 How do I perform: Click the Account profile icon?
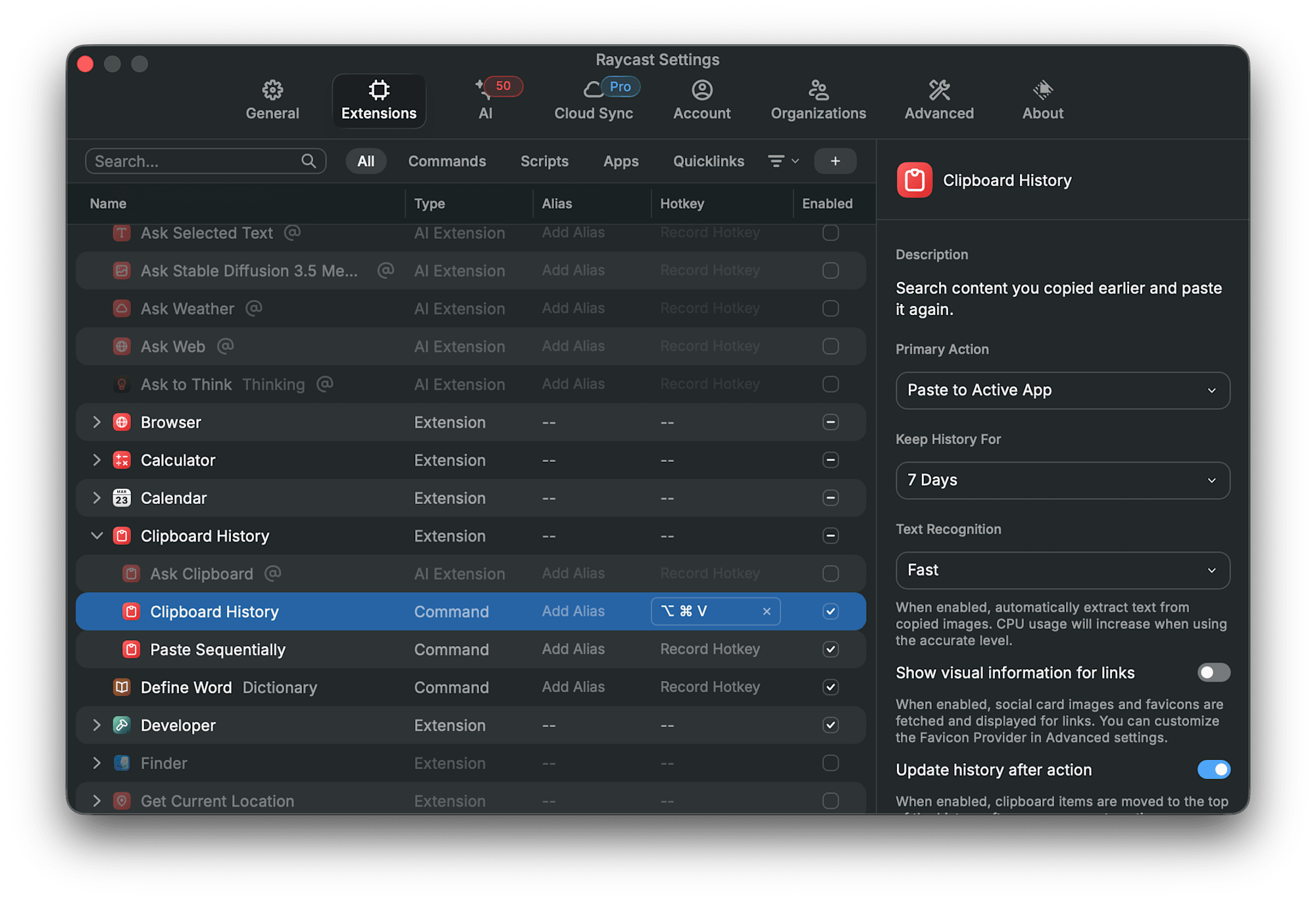[701, 90]
